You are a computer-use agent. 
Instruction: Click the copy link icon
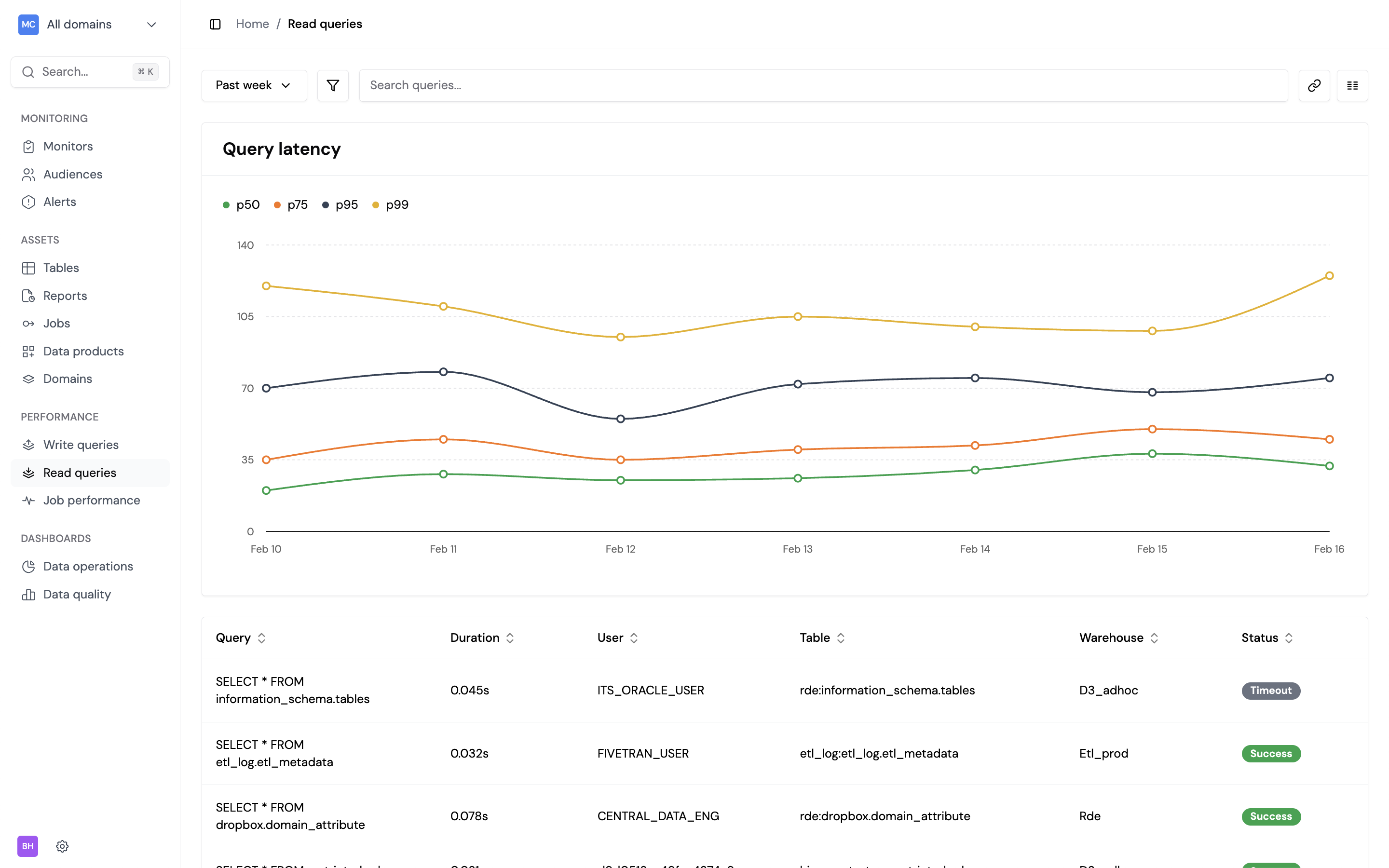coord(1314,85)
